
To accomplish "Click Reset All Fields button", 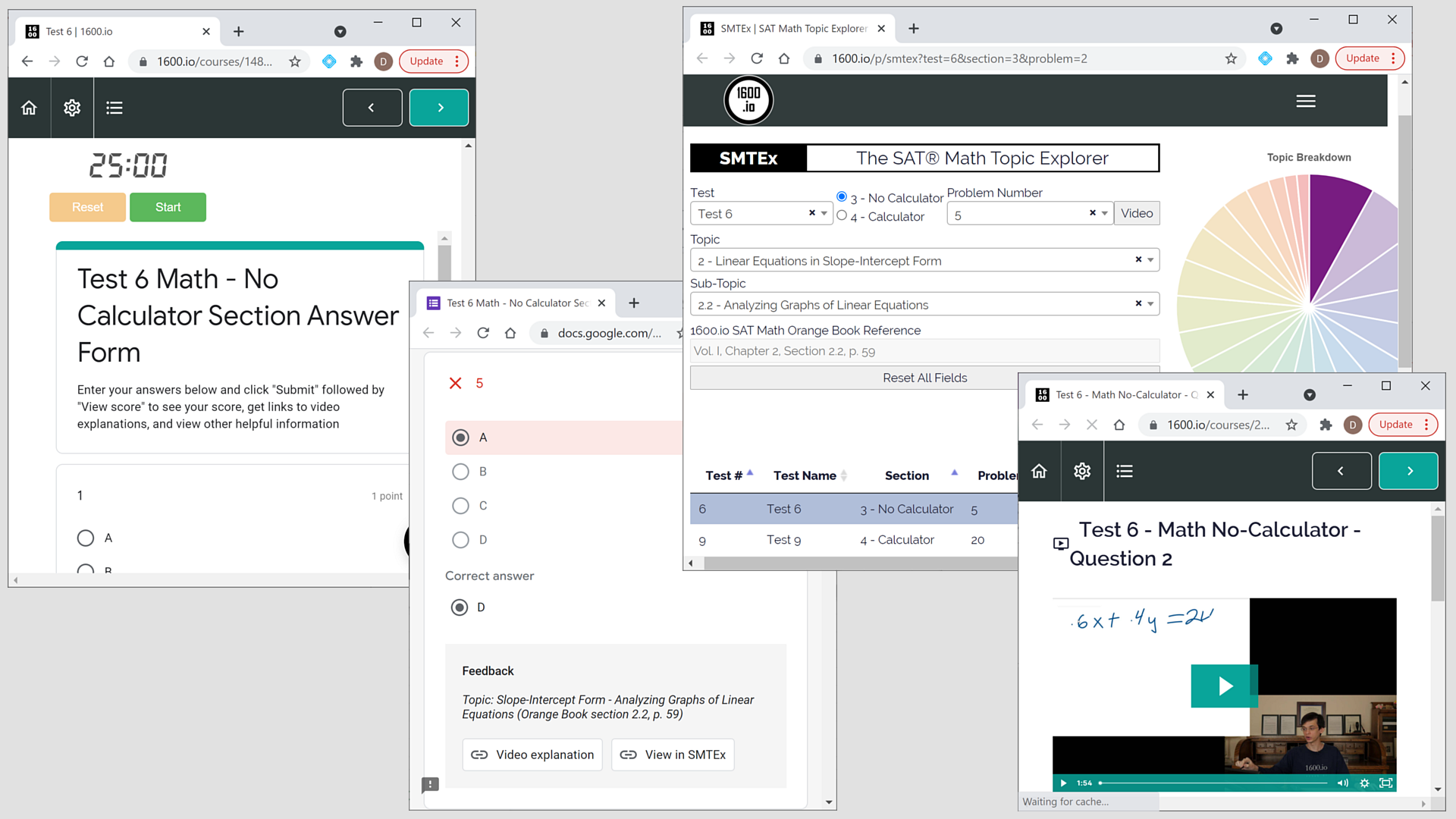I will [x=924, y=378].
